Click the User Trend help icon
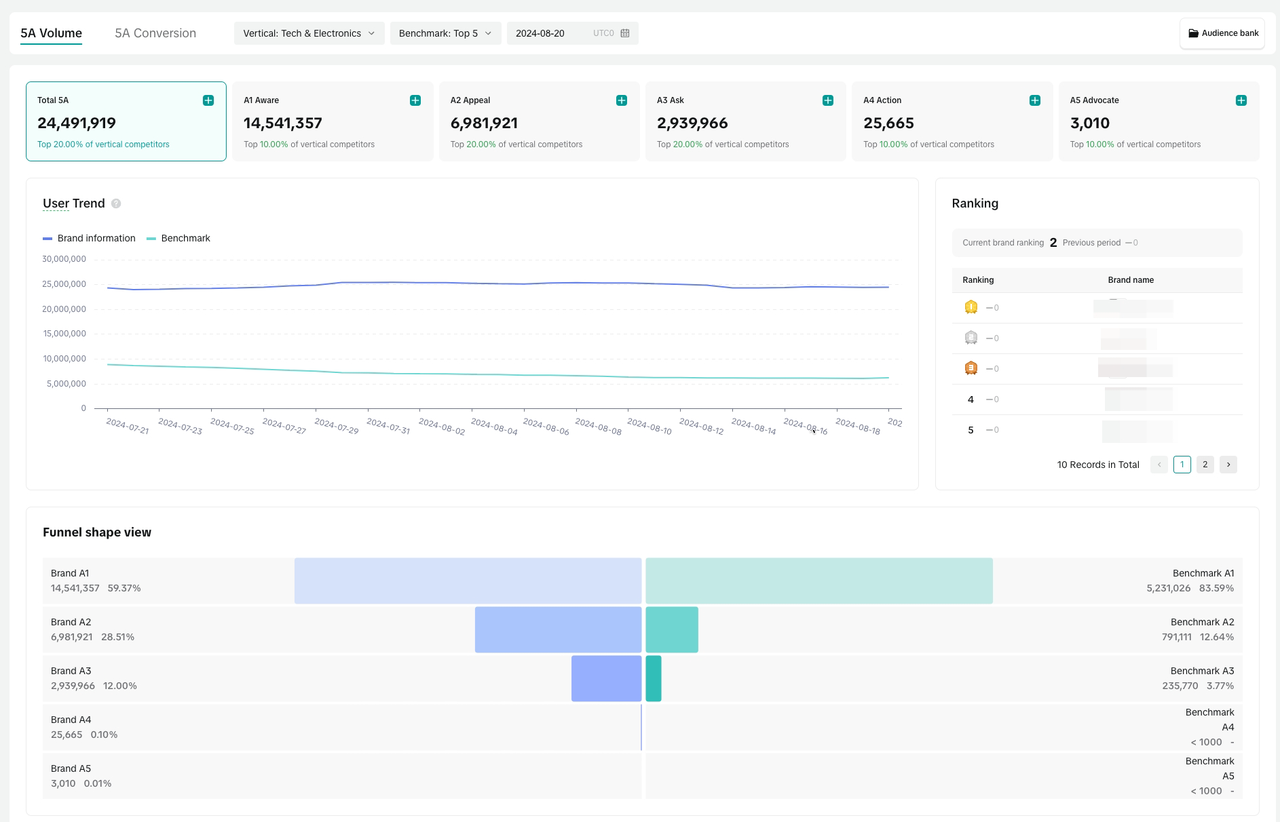The height and width of the screenshot is (822, 1280). (x=116, y=204)
